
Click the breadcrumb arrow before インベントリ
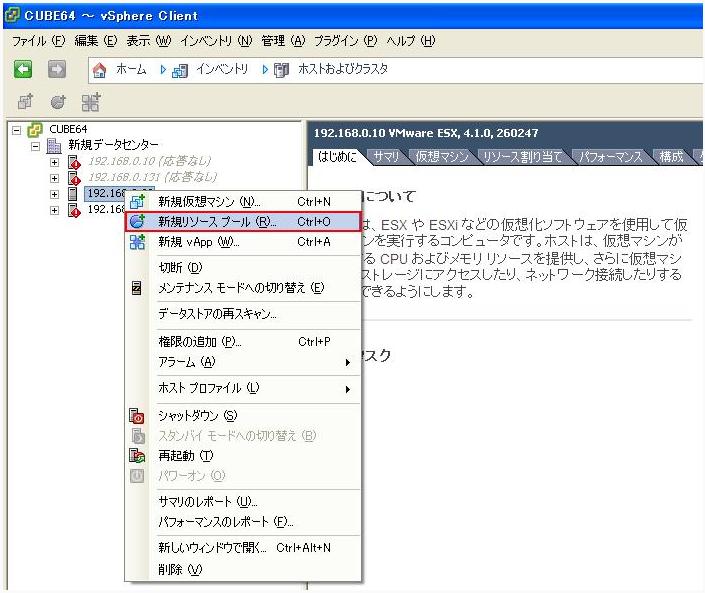click(163, 70)
